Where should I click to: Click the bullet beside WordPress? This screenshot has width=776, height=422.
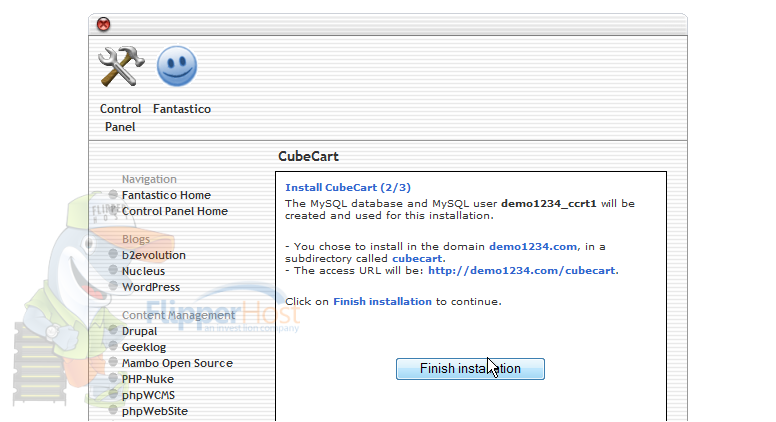(113, 286)
